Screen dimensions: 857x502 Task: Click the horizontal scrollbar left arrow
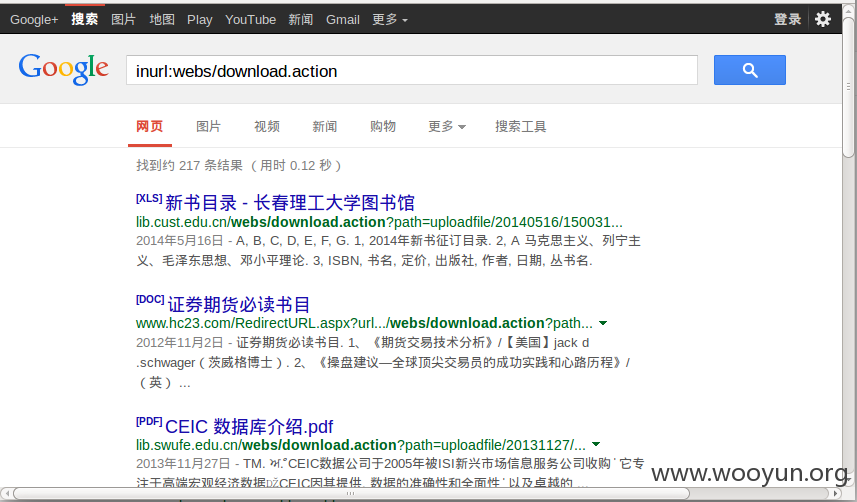[x=5, y=493]
